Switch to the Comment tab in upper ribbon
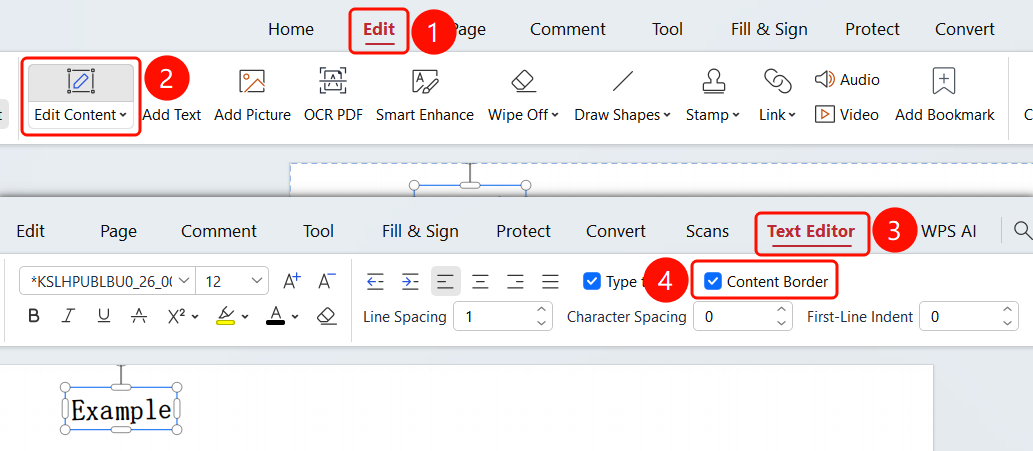1033x451 pixels. [x=567, y=29]
